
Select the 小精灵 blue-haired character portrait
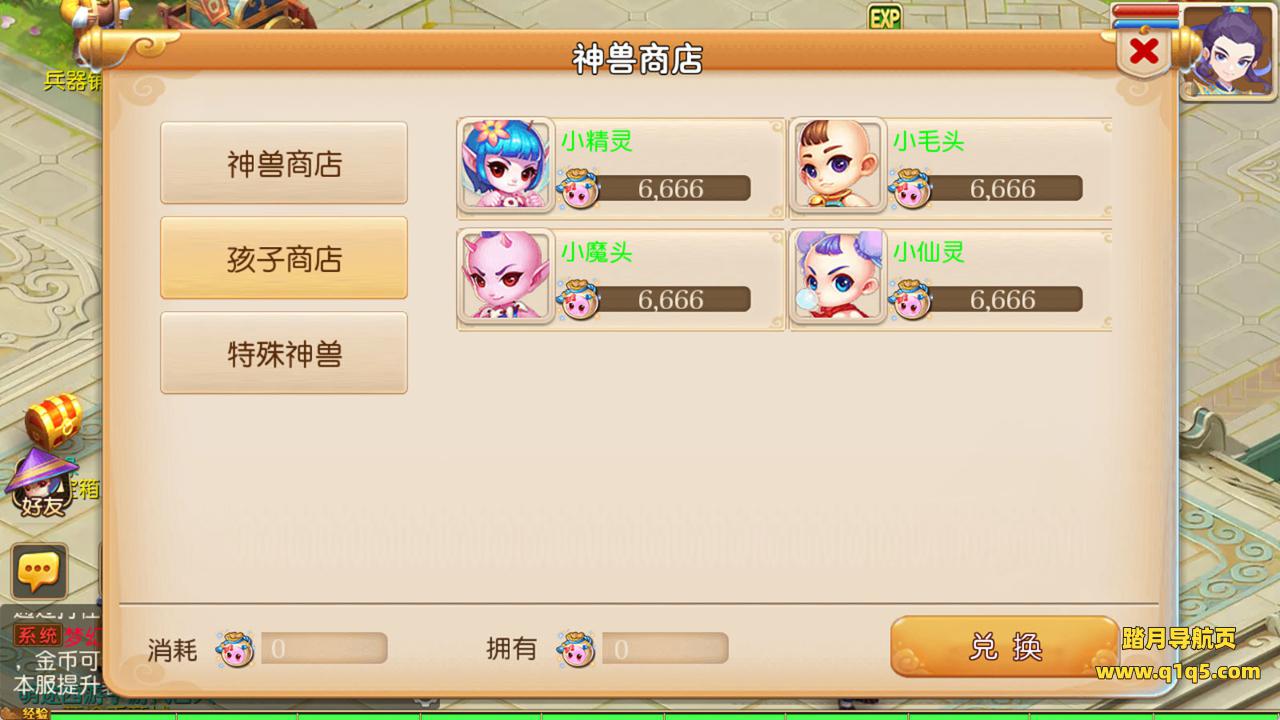point(506,166)
